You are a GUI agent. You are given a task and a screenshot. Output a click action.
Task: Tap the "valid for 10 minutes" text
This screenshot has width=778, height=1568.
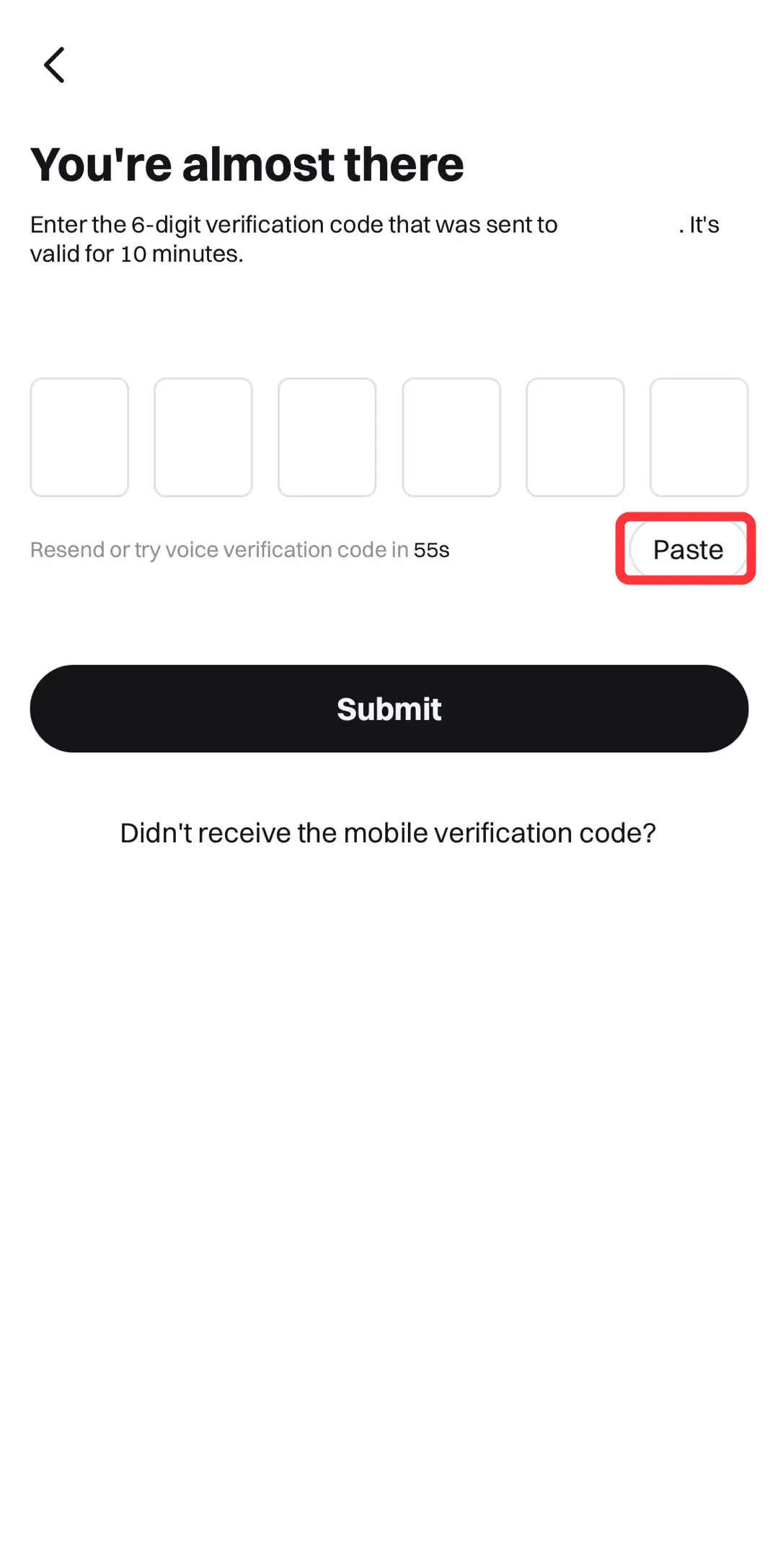coord(136,254)
